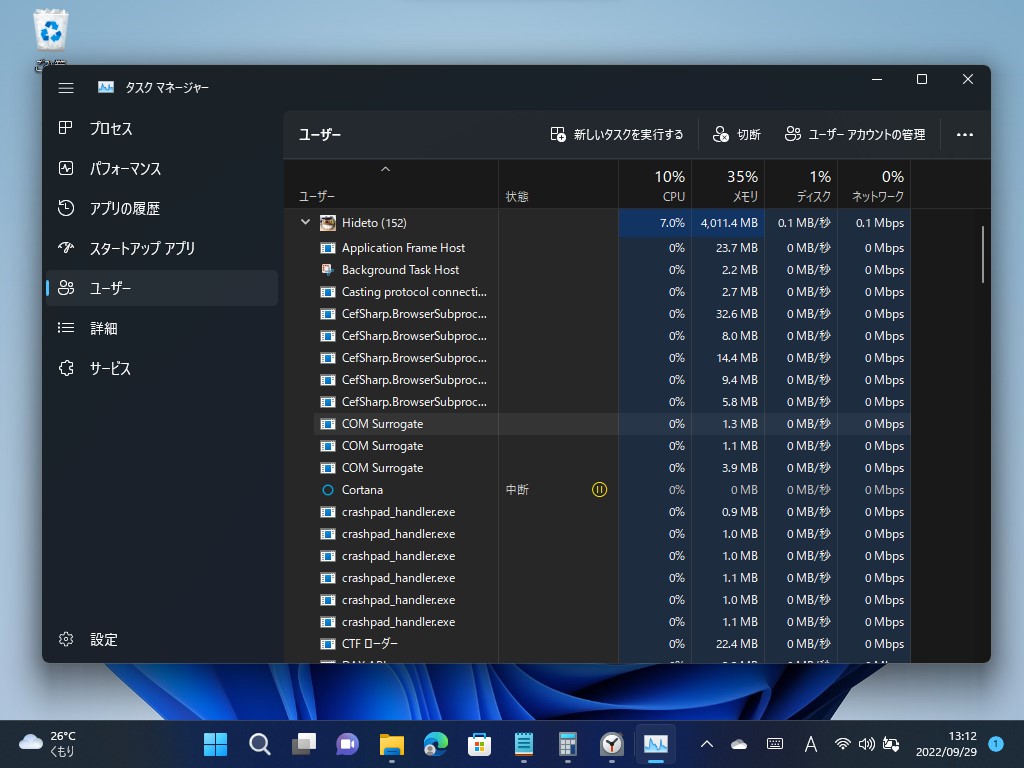This screenshot has width=1024, height=768.
Task: Open the Clock app from taskbar
Action: click(x=612, y=744)
